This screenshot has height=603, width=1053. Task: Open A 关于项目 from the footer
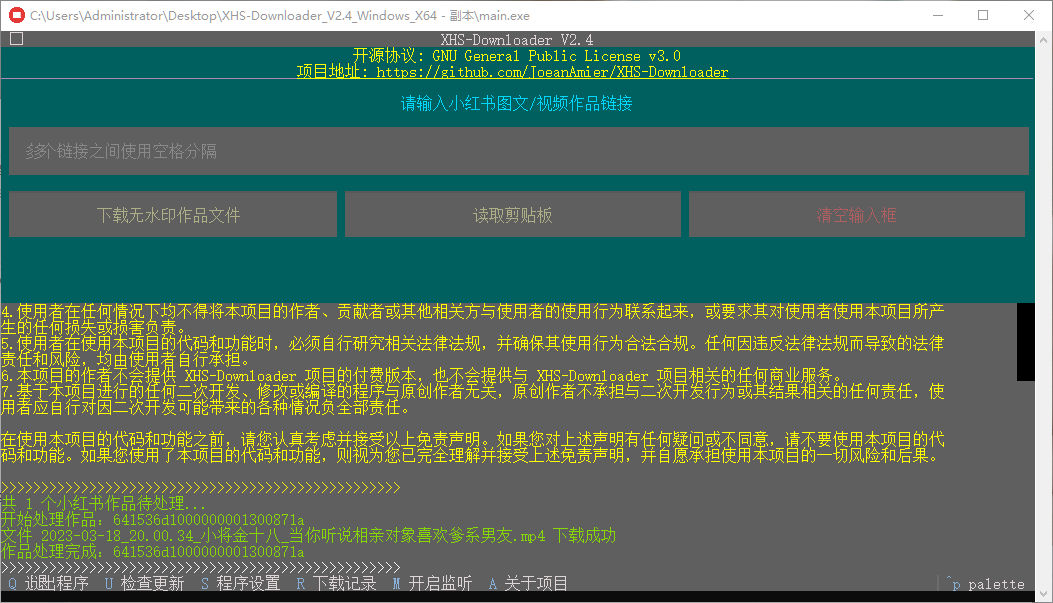529,583
